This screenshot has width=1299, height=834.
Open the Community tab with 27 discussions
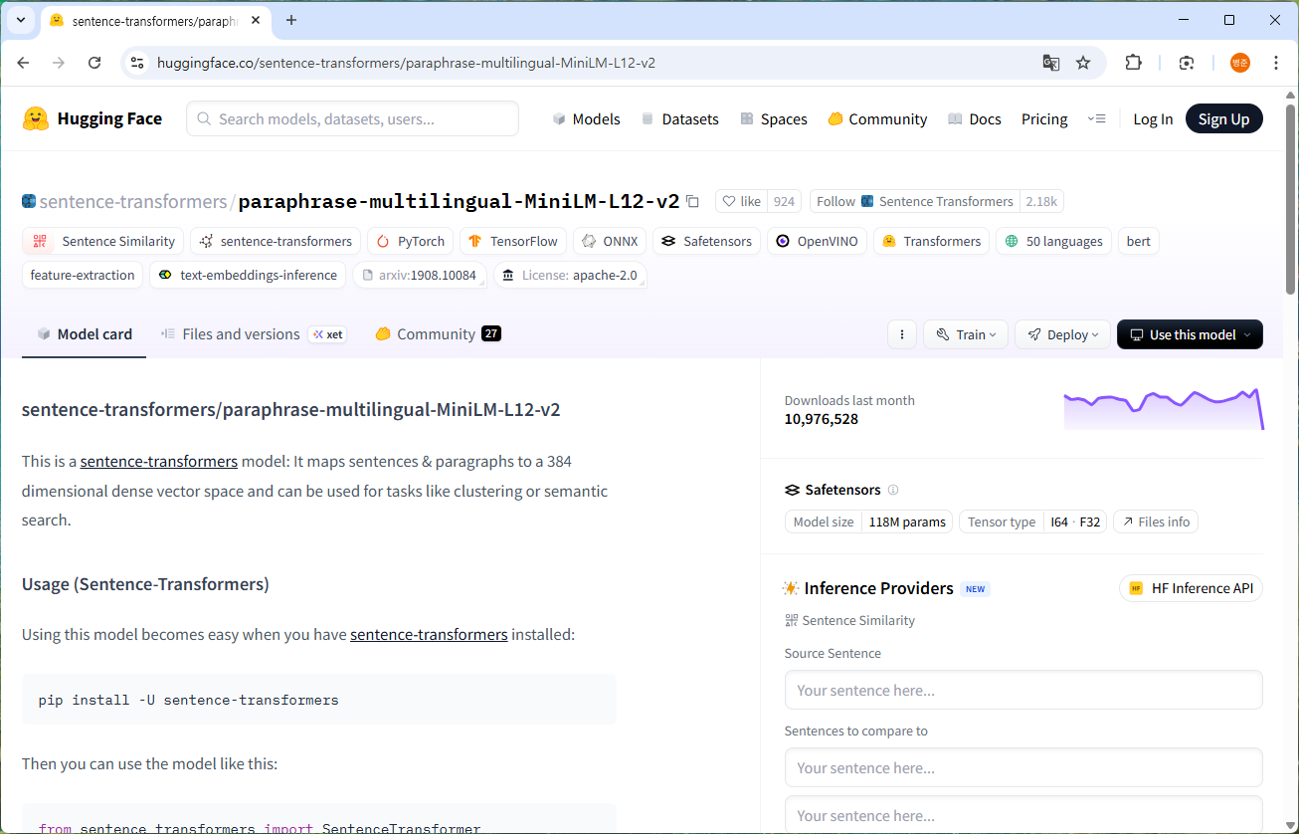point(438,335)
